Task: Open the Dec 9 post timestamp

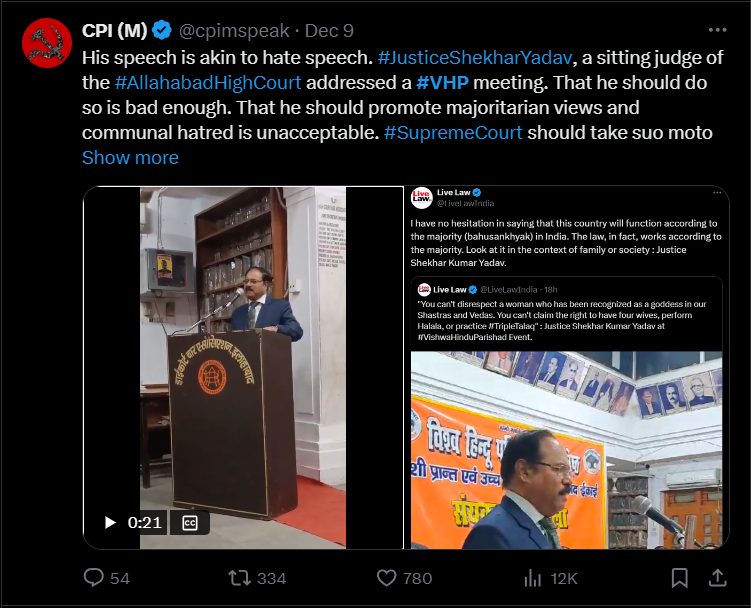Action: [329, 31]
